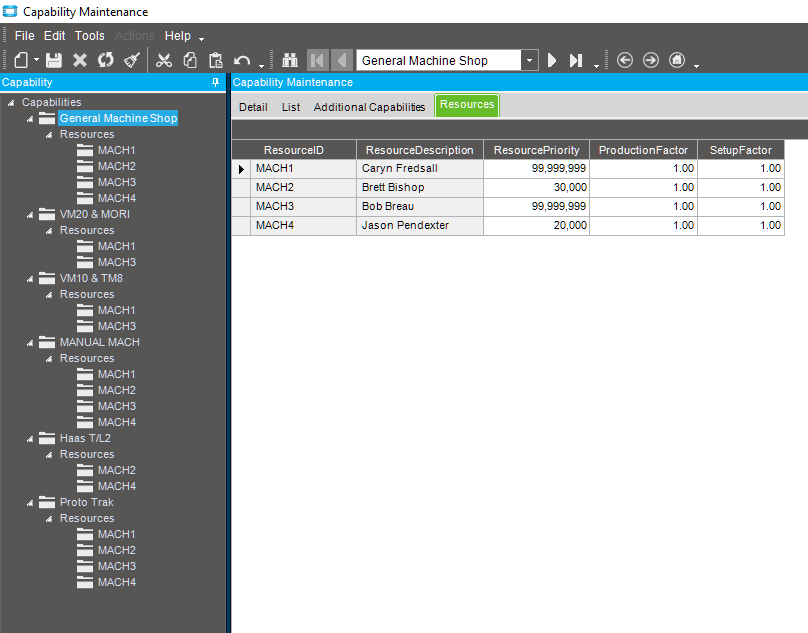This screenshot has height=633, width=808.
Task: Select the Haas T/L2 capability in tree
Action: point(85,438)
